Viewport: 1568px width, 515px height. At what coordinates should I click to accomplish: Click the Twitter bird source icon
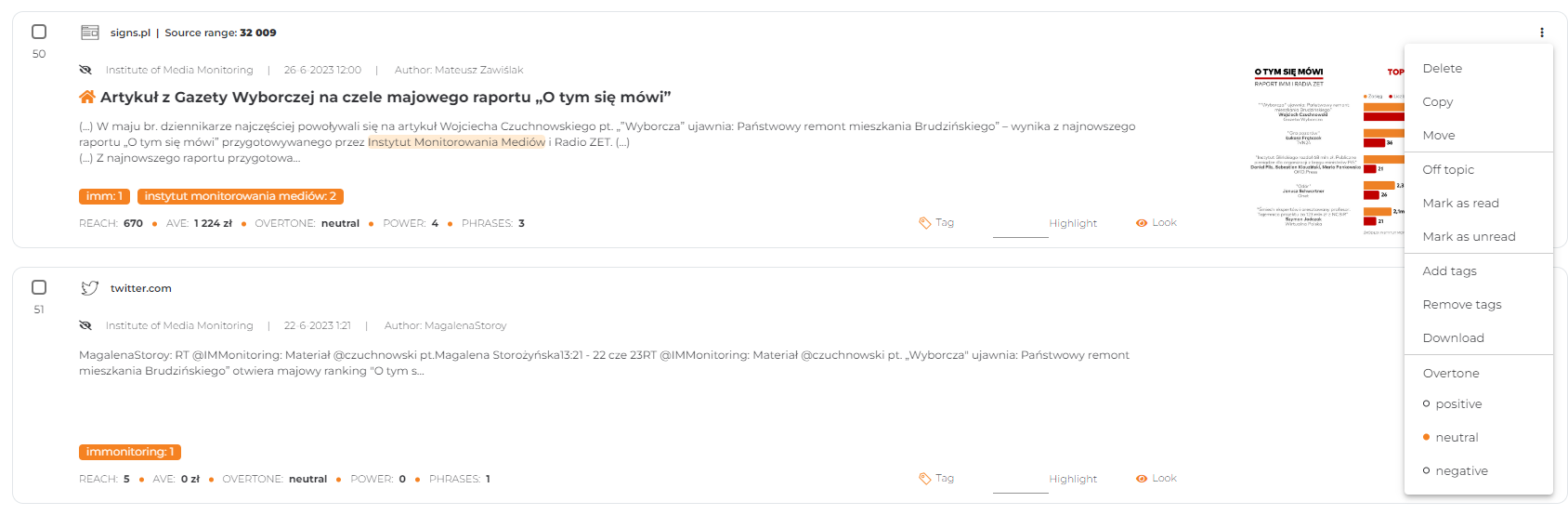click(90, 288)
